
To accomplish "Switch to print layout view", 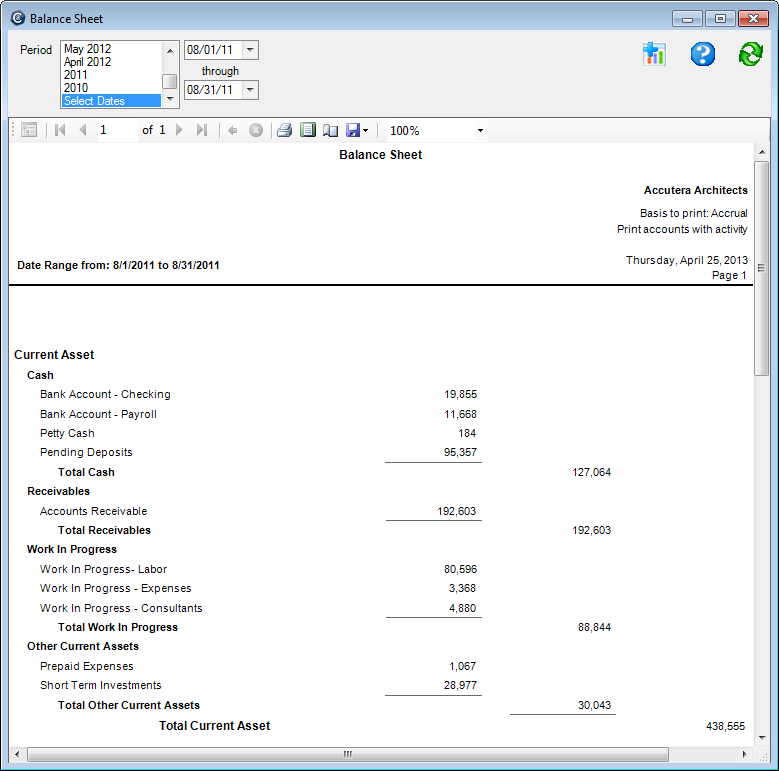I will pyautogui.click(x=308, y=130).
